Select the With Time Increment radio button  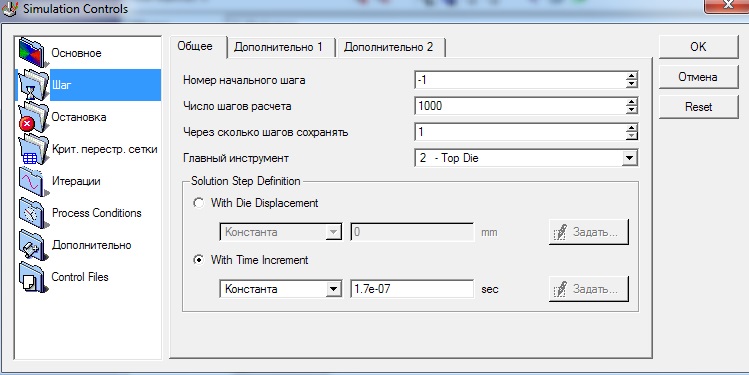coord(198,260)
